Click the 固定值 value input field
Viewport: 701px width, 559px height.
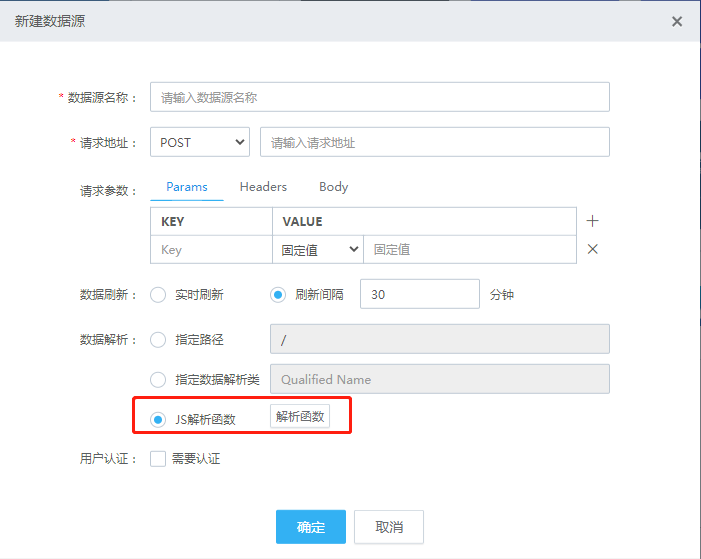469,250
